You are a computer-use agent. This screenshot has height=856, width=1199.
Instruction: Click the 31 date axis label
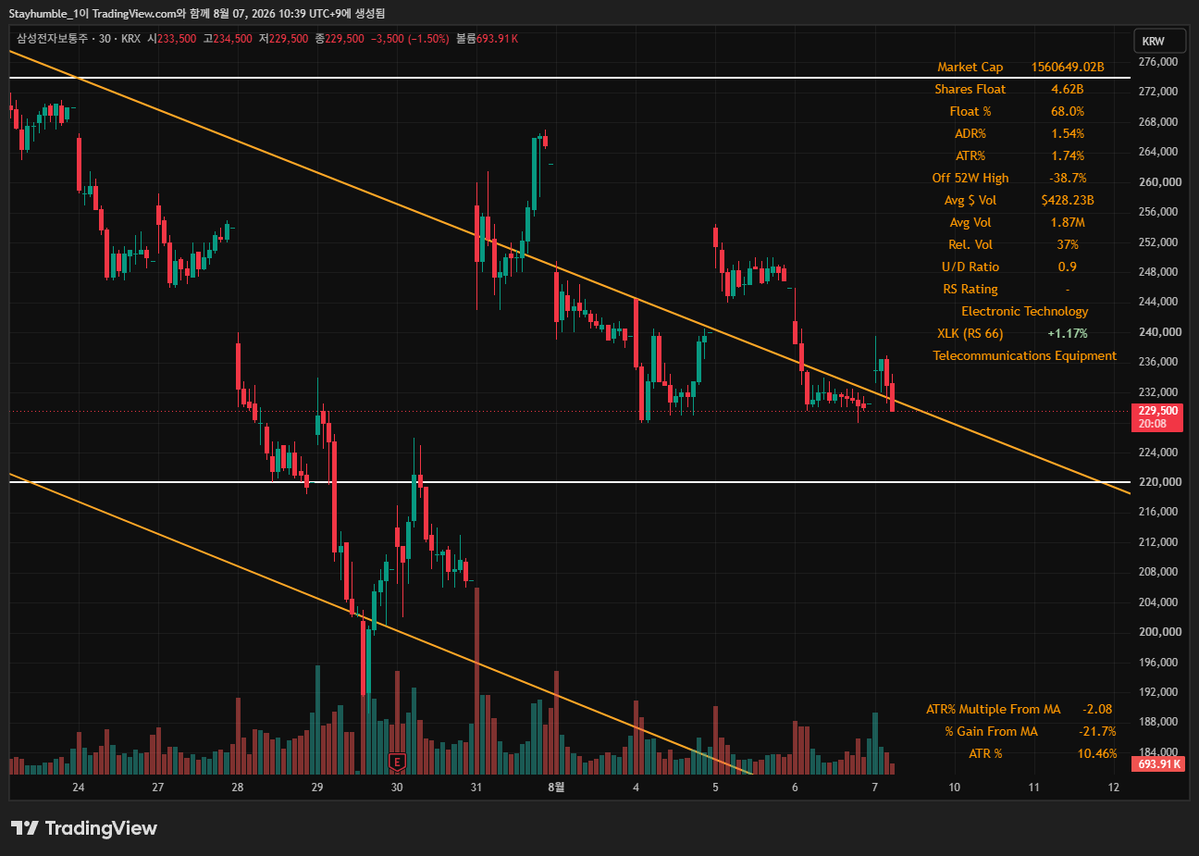[476, 787]
